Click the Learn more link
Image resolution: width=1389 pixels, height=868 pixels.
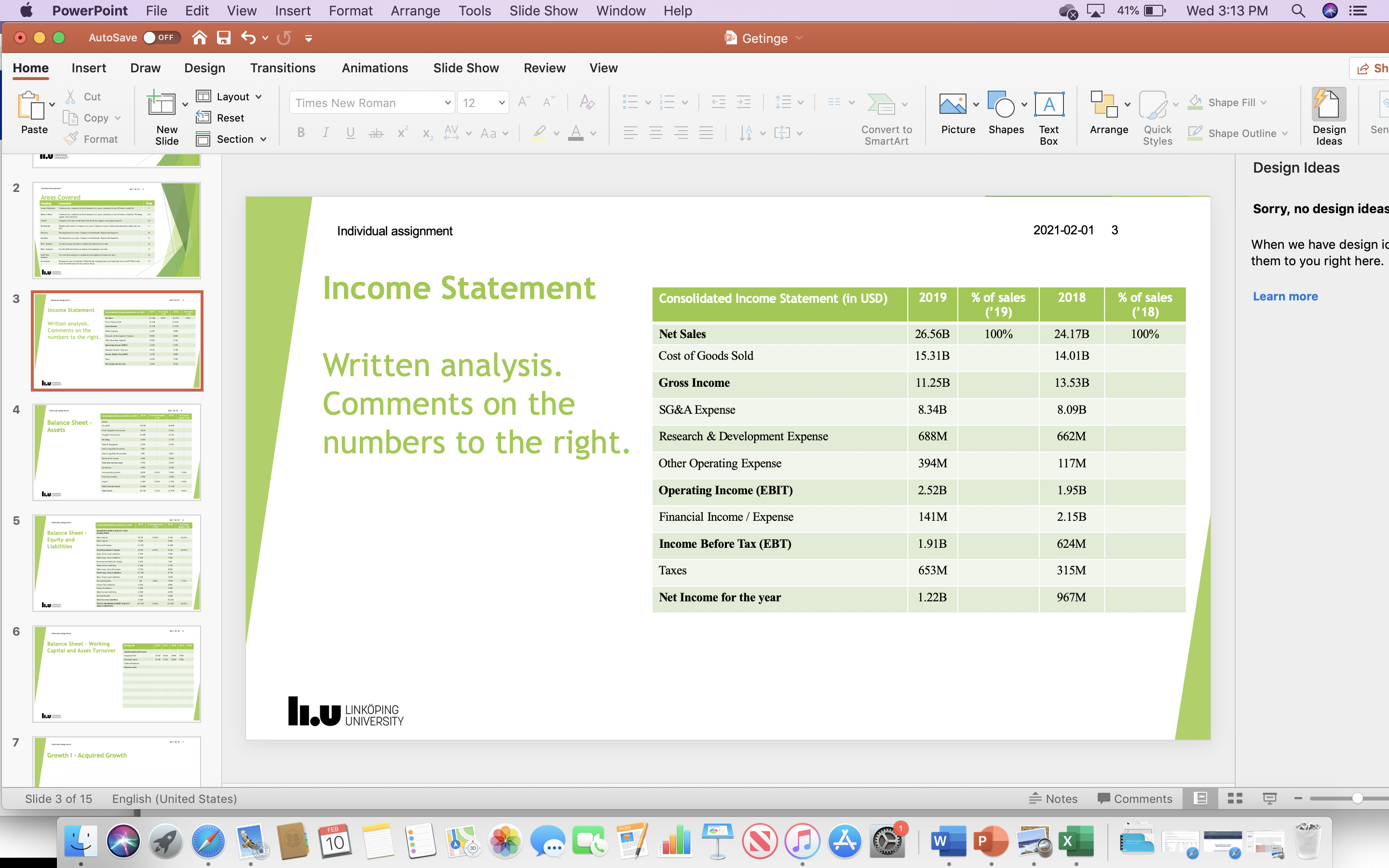click(x=1285, y=296)
